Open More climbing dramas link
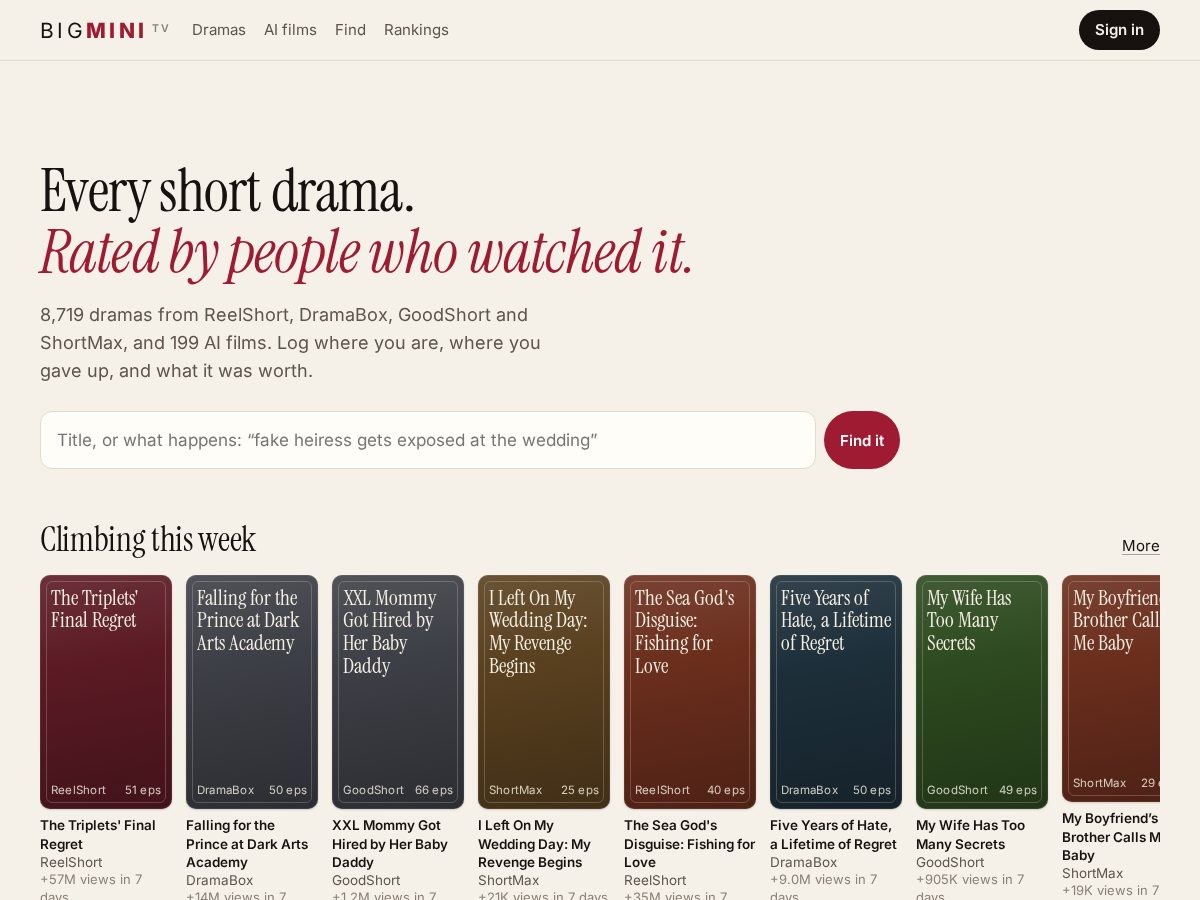The image size is (1200, 900). (1141, 545)
